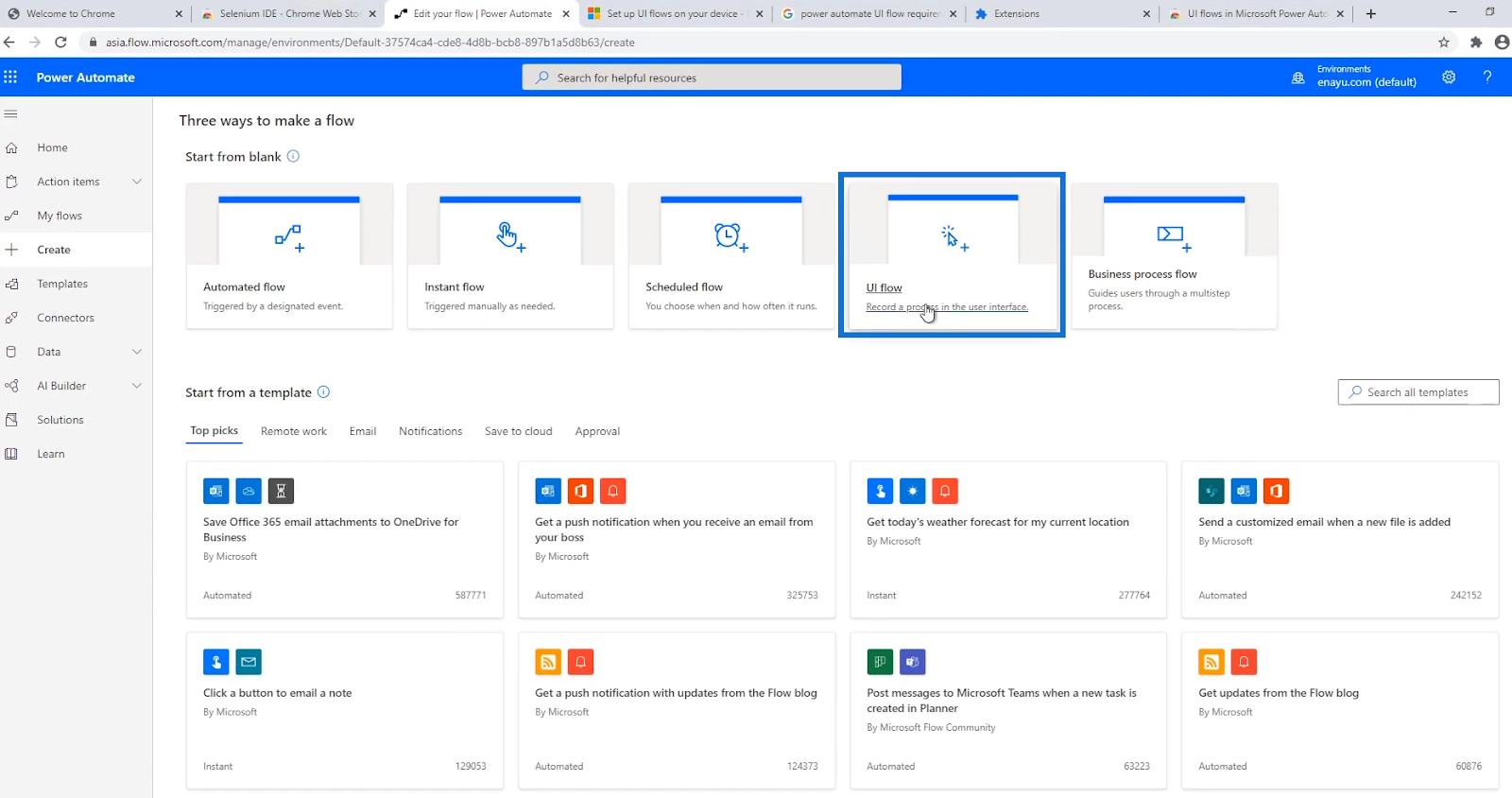Reload the page in Chrome
Screen dimensions: 1512x798
pyautogui.click(x=60, y=42)
